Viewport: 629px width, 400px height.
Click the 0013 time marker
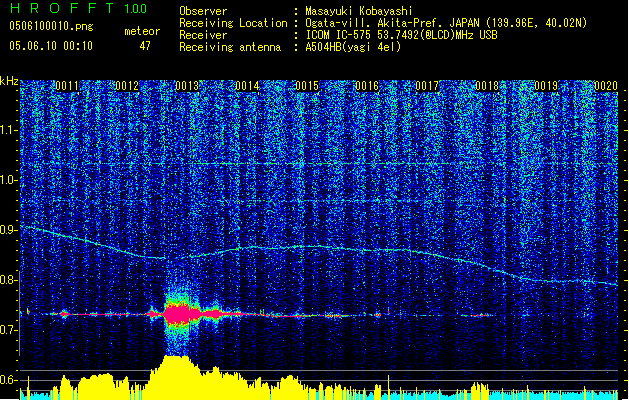click(187, 87)
